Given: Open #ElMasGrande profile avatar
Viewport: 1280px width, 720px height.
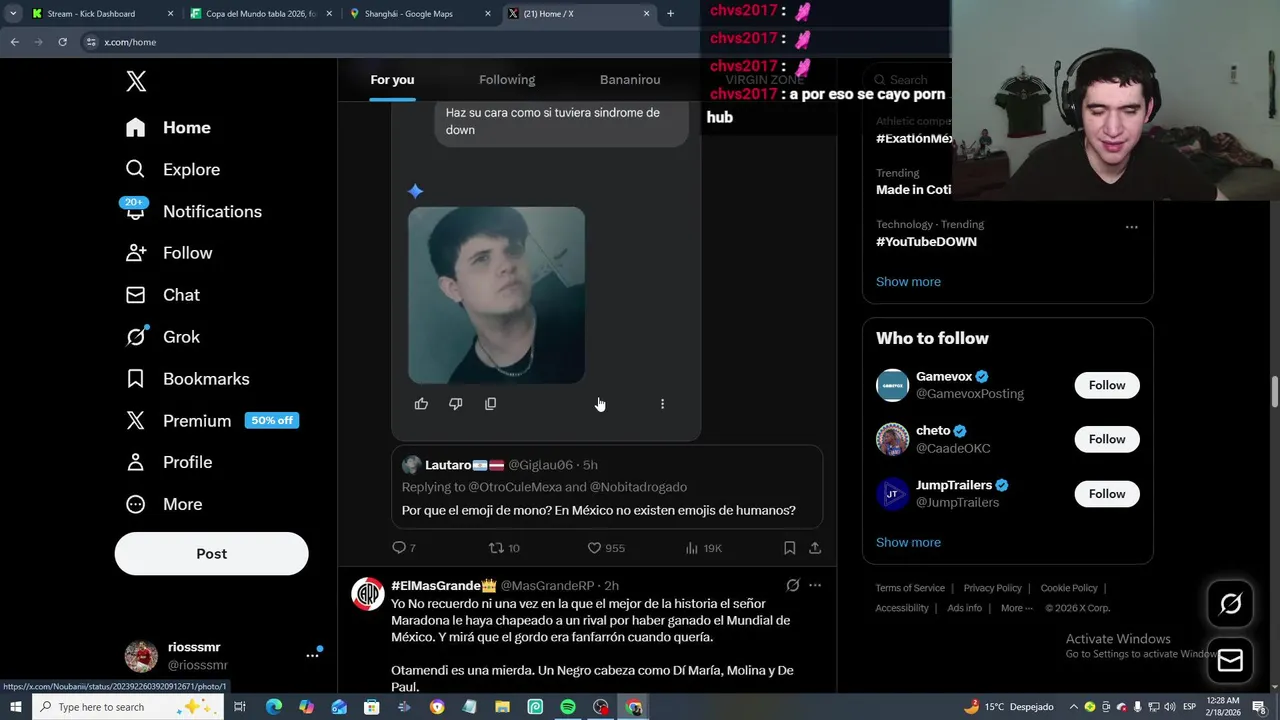Looking at the screenshot, I should 367,594.
